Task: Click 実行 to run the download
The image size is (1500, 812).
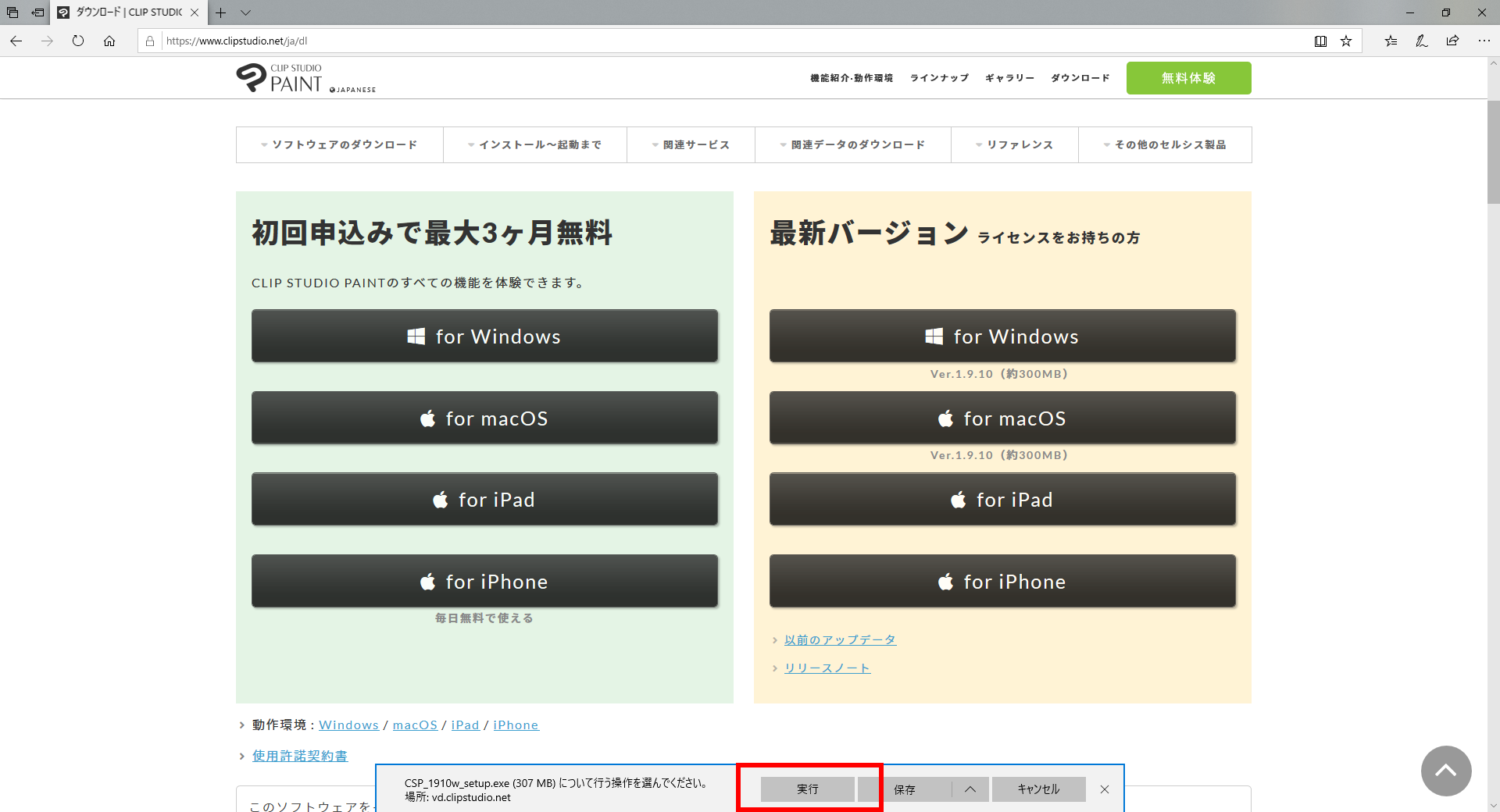Action: pyautogui.click(x=808, y=789)
